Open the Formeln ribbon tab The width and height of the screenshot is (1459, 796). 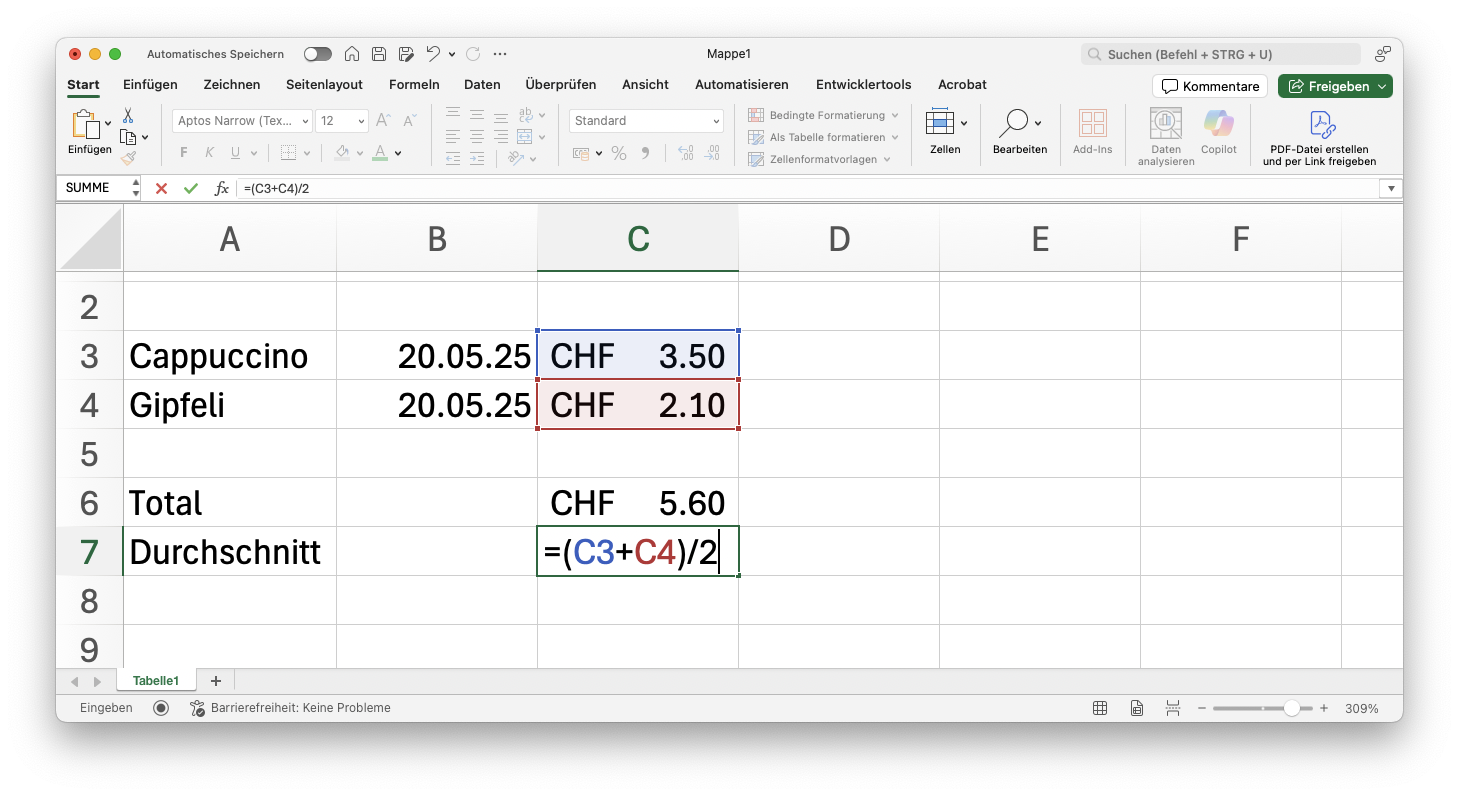(x=414, y=85)
